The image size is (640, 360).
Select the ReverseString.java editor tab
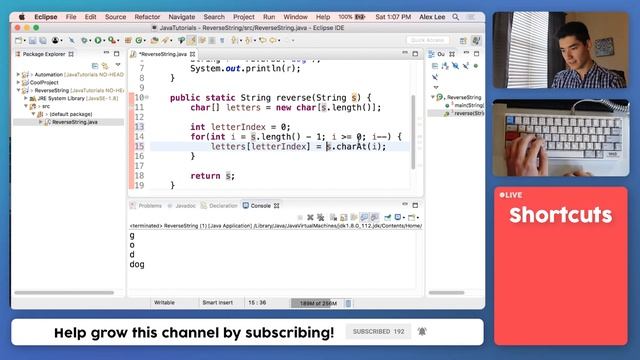coord(162,54)
